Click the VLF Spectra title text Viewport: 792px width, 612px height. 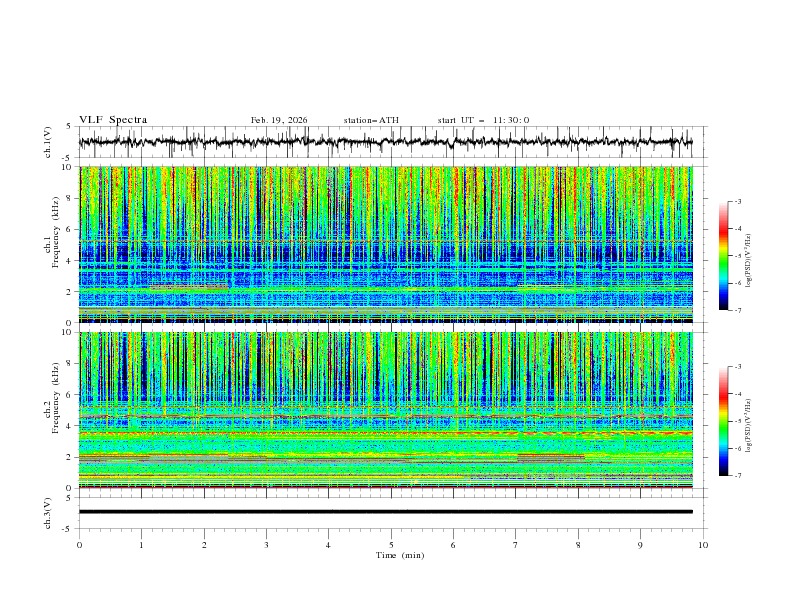tap(113, 120)
